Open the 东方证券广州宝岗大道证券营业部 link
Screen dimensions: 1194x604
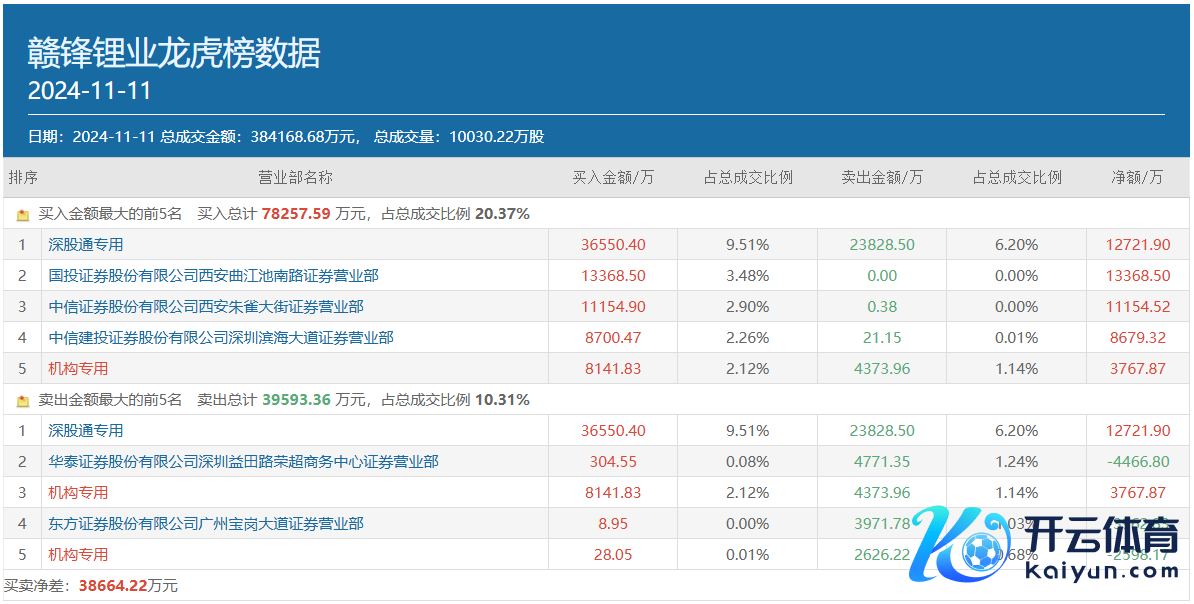(x=206, y=524)
